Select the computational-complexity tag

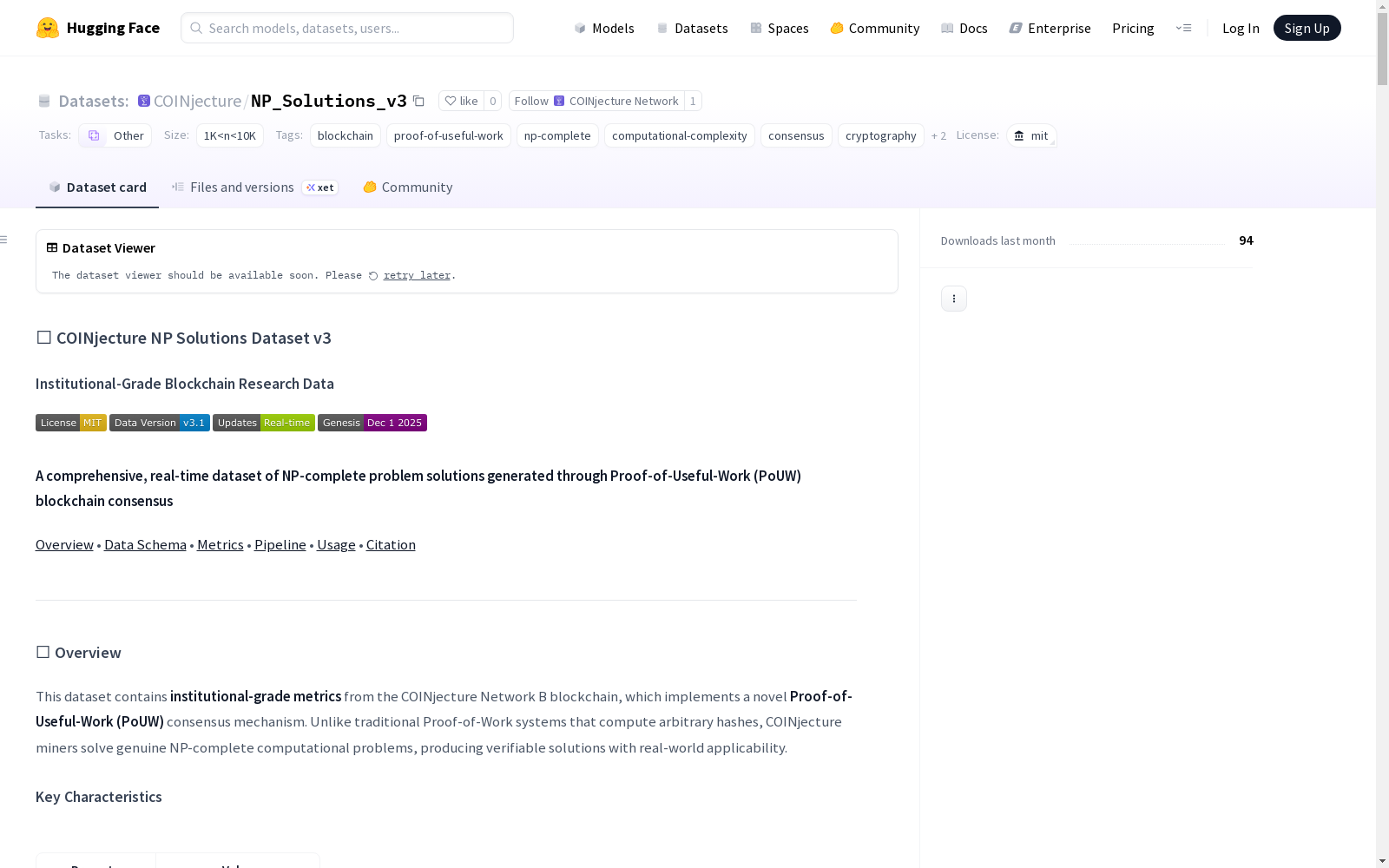[680, 135]
